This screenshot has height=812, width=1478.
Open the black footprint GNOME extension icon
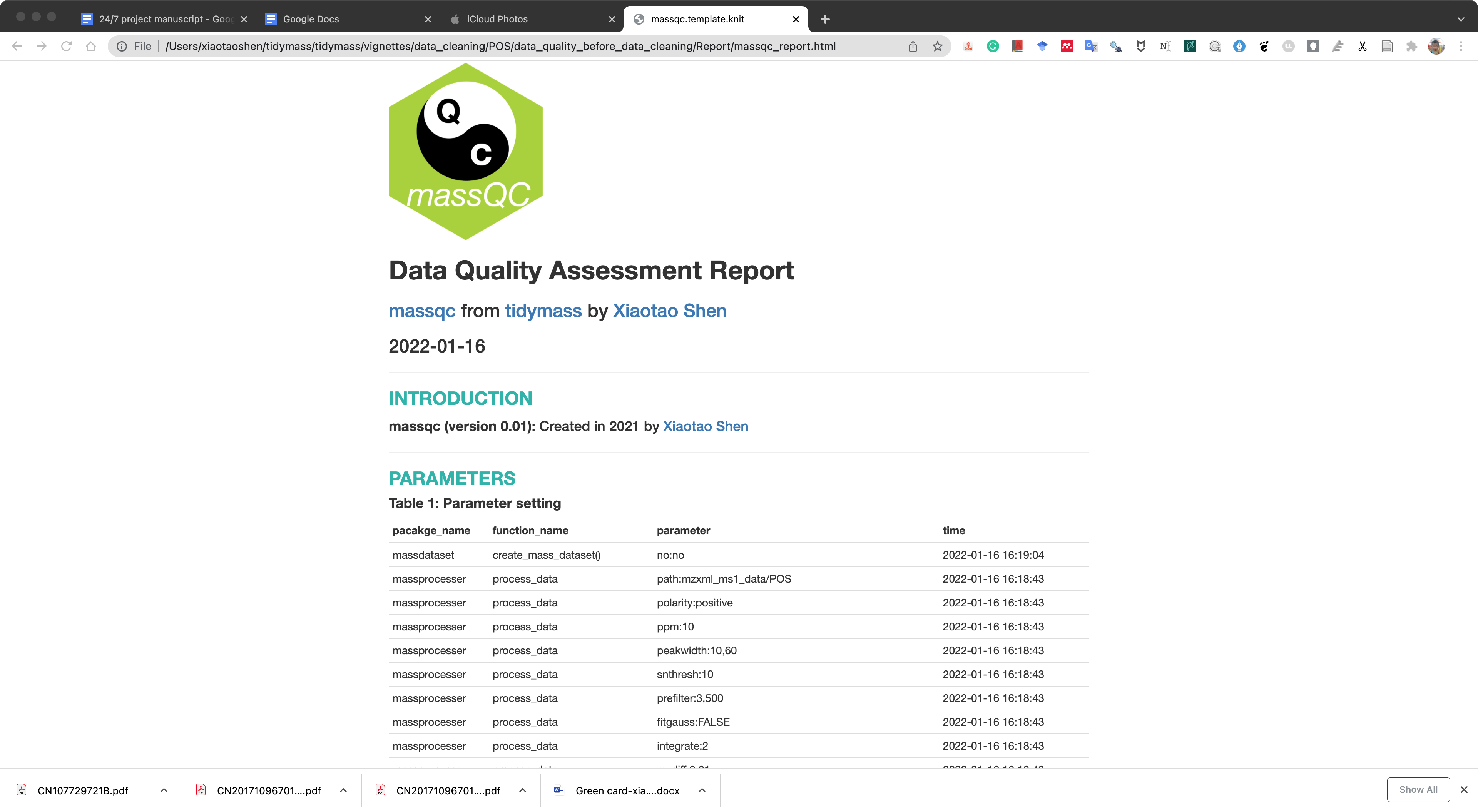[1264, 47]
